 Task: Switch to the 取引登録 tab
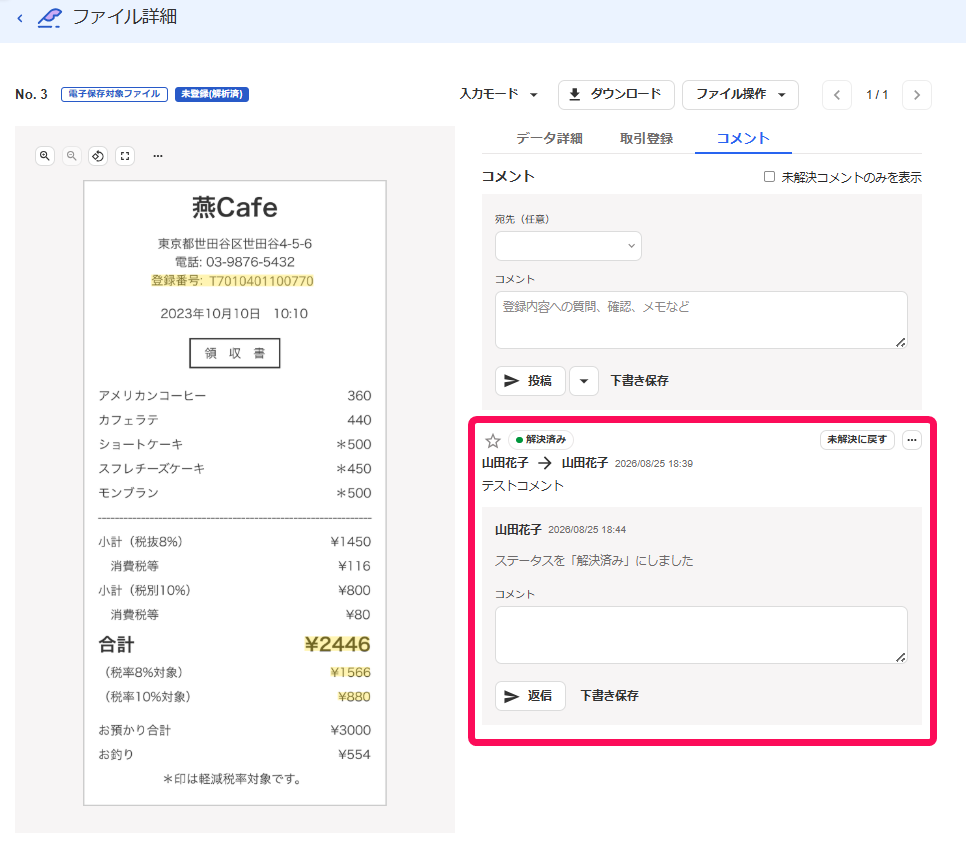click(646, 139)
